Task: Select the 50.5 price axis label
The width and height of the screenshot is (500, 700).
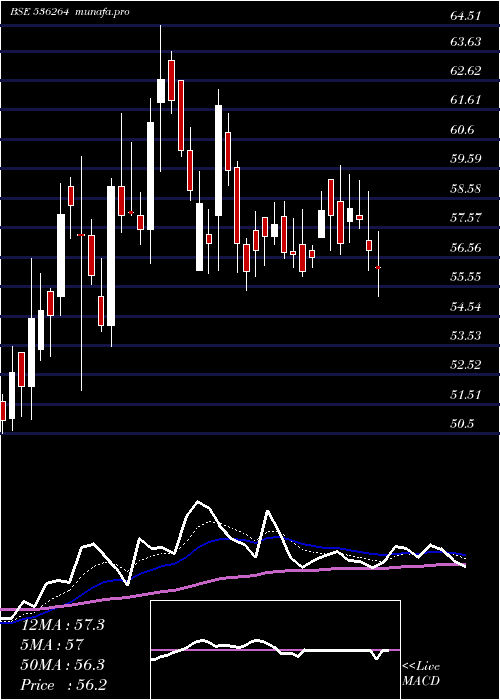Action: (x=462, y=424)
